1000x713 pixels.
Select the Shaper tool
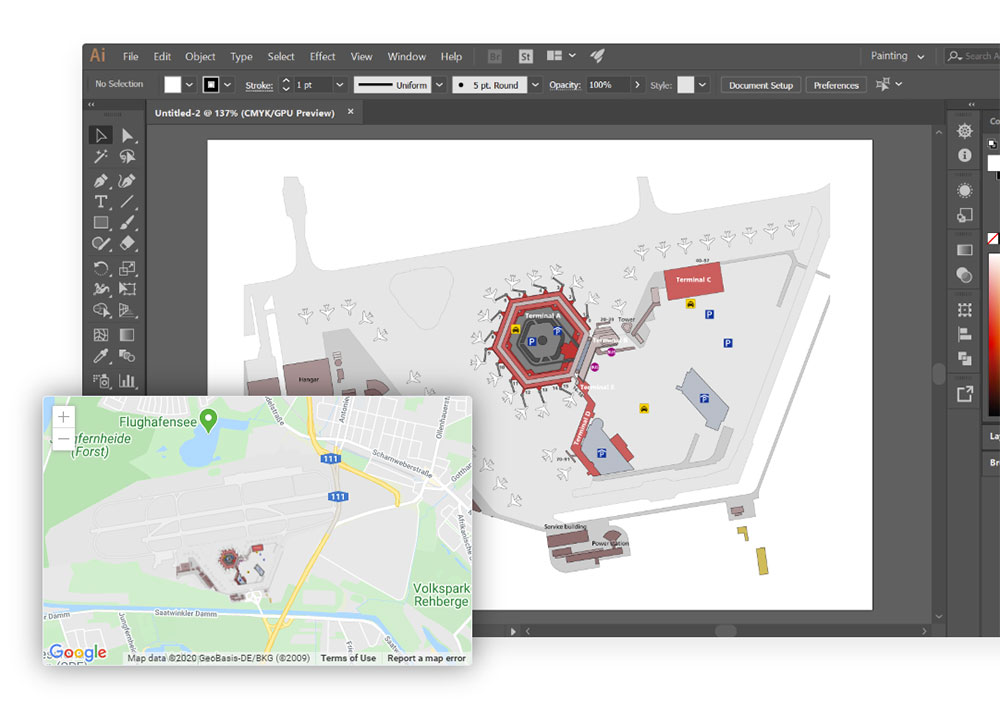click(x=100, y=244)
